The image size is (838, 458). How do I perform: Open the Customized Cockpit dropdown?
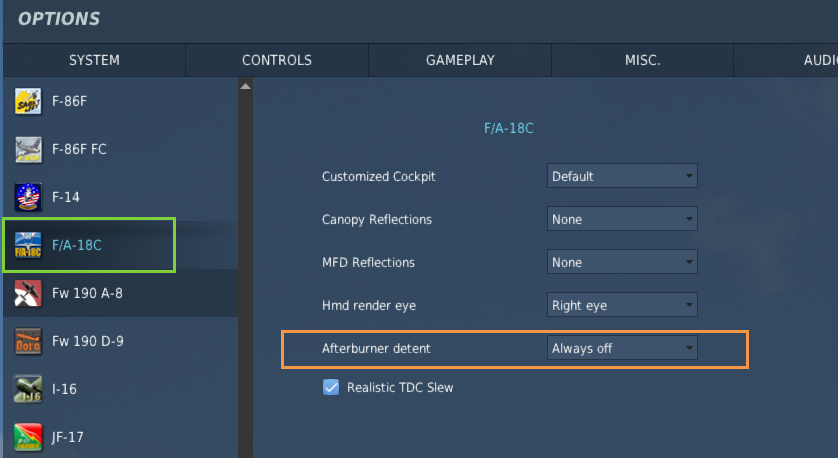coord(622,176)
